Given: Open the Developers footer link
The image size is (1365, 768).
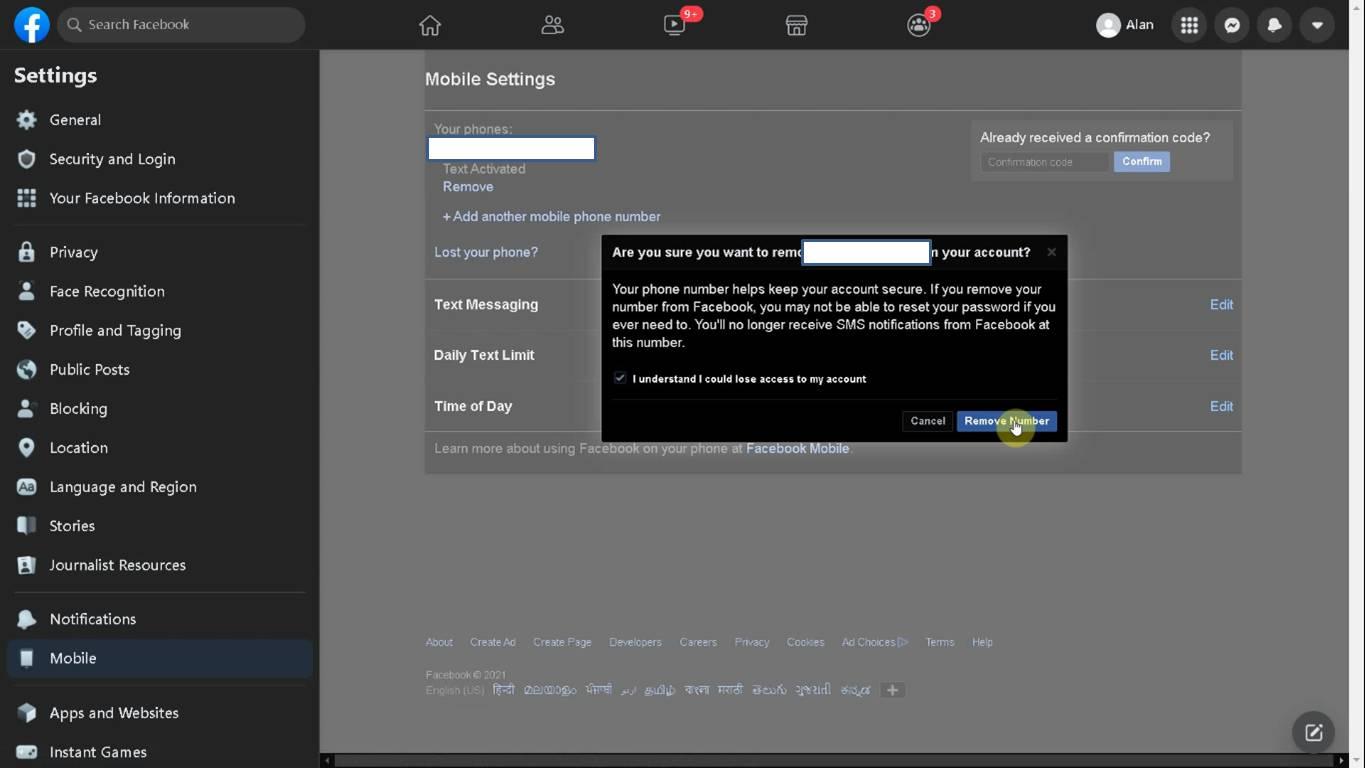Looking at the screenshot, I should 635,642.
